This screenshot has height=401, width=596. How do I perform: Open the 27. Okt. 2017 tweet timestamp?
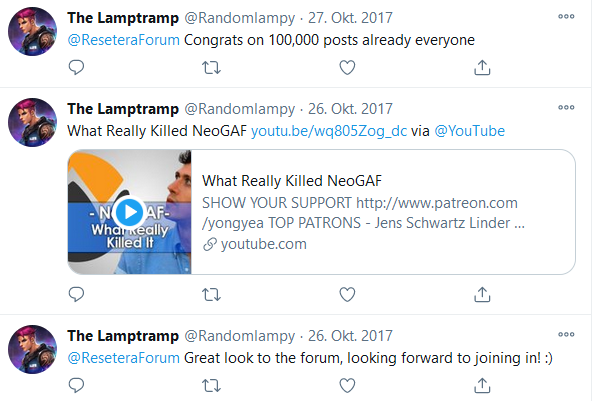click(350, 18)
